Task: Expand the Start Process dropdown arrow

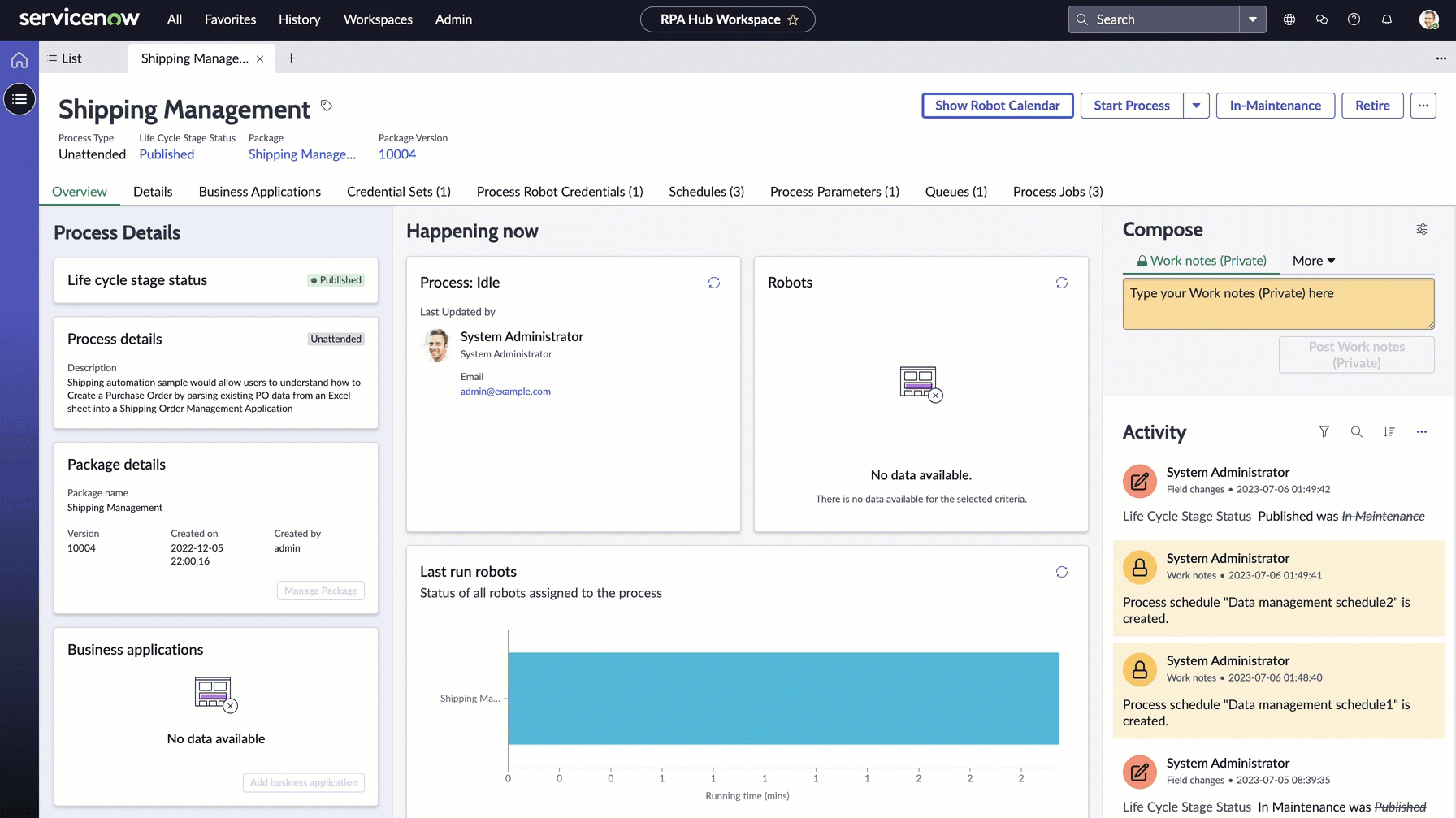Action: (x=1197, y=106)
